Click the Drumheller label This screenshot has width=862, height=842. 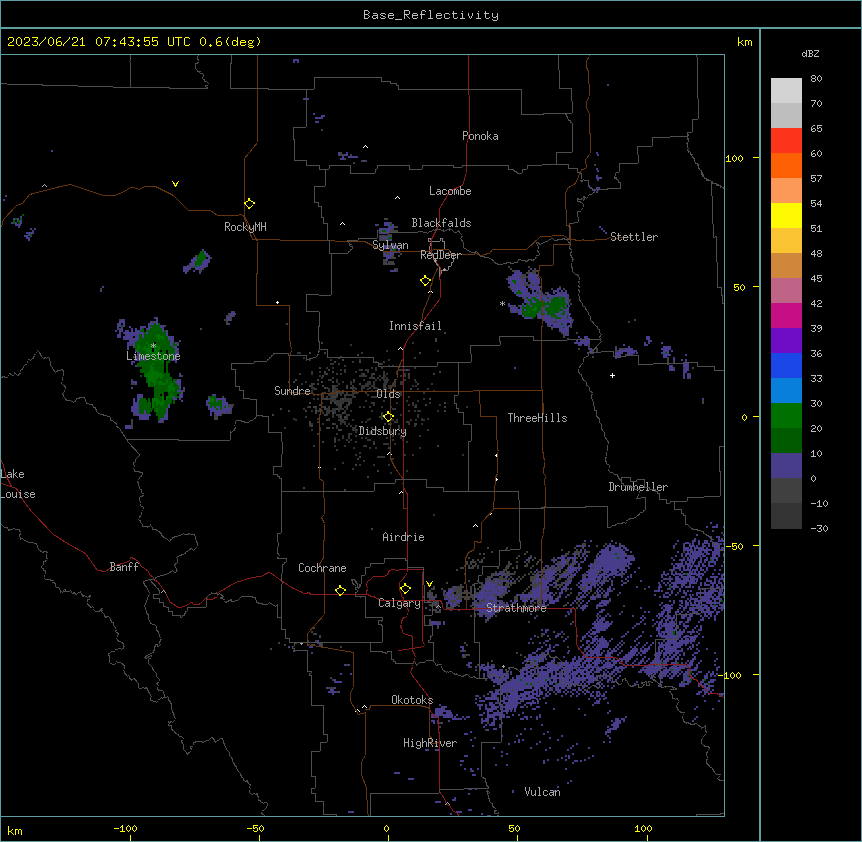point(638,487)
